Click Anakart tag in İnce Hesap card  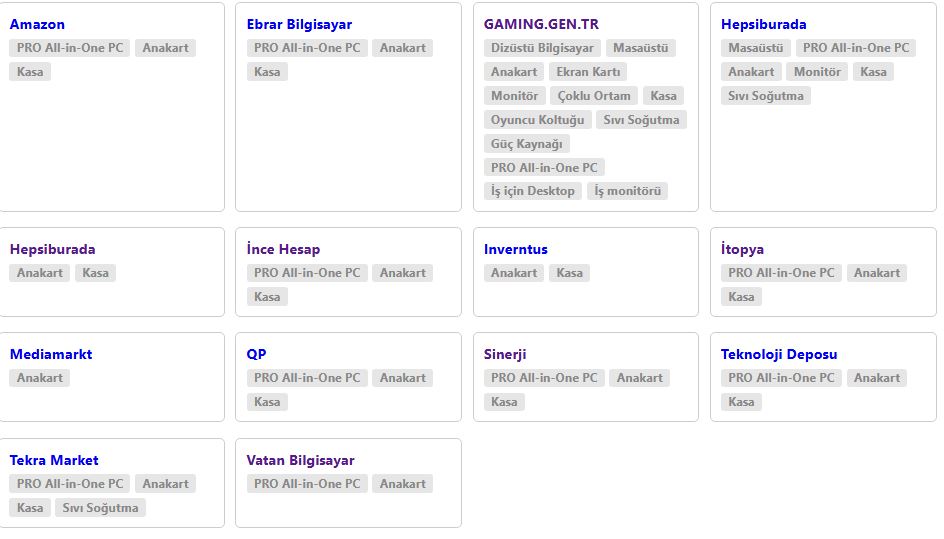403,273
